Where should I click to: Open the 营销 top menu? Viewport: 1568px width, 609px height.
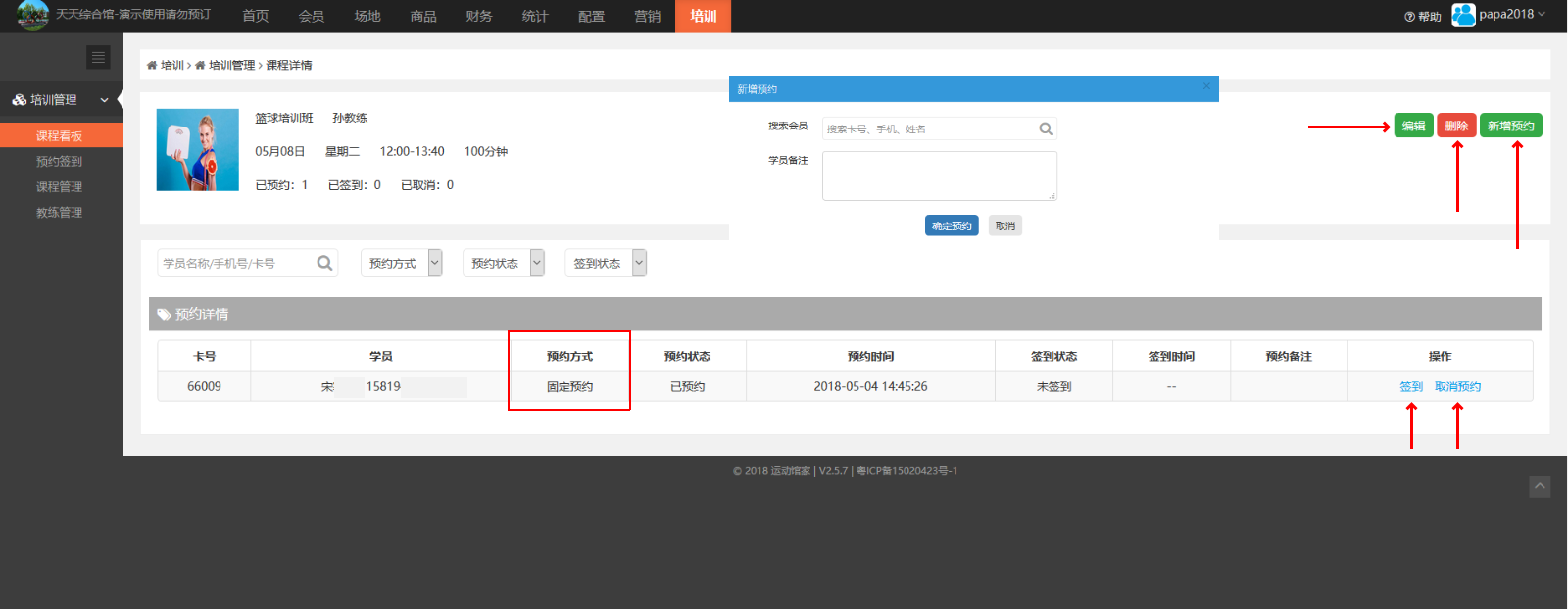(x=648, y=16)
